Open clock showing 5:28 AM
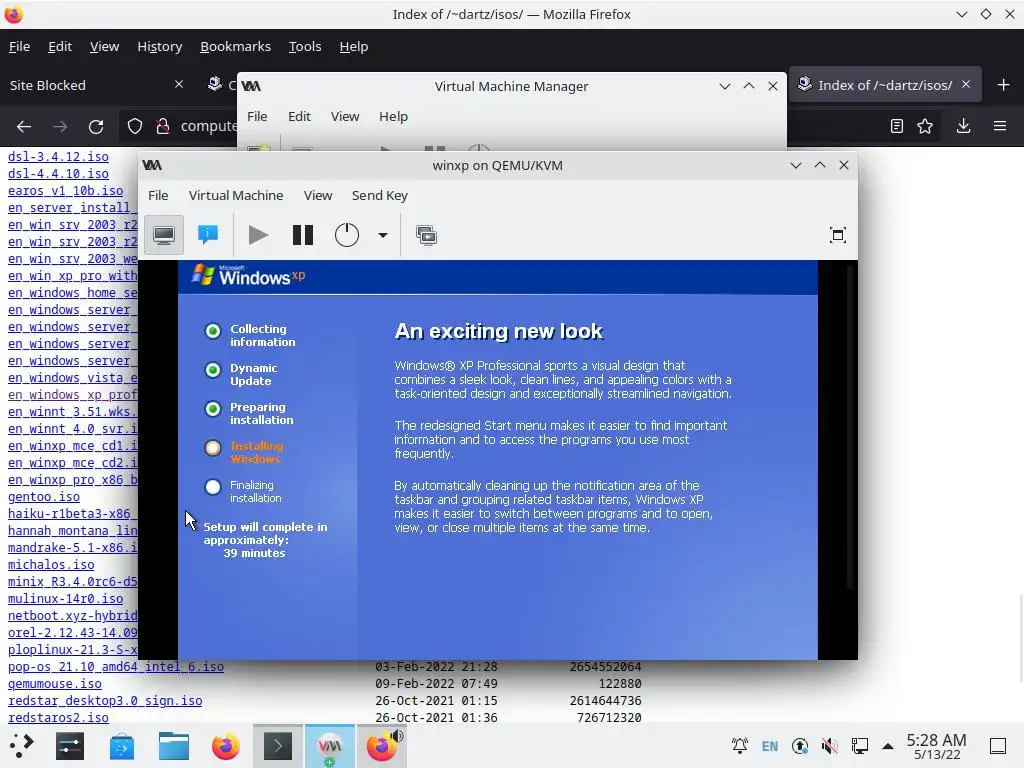 tap(936, 746)
